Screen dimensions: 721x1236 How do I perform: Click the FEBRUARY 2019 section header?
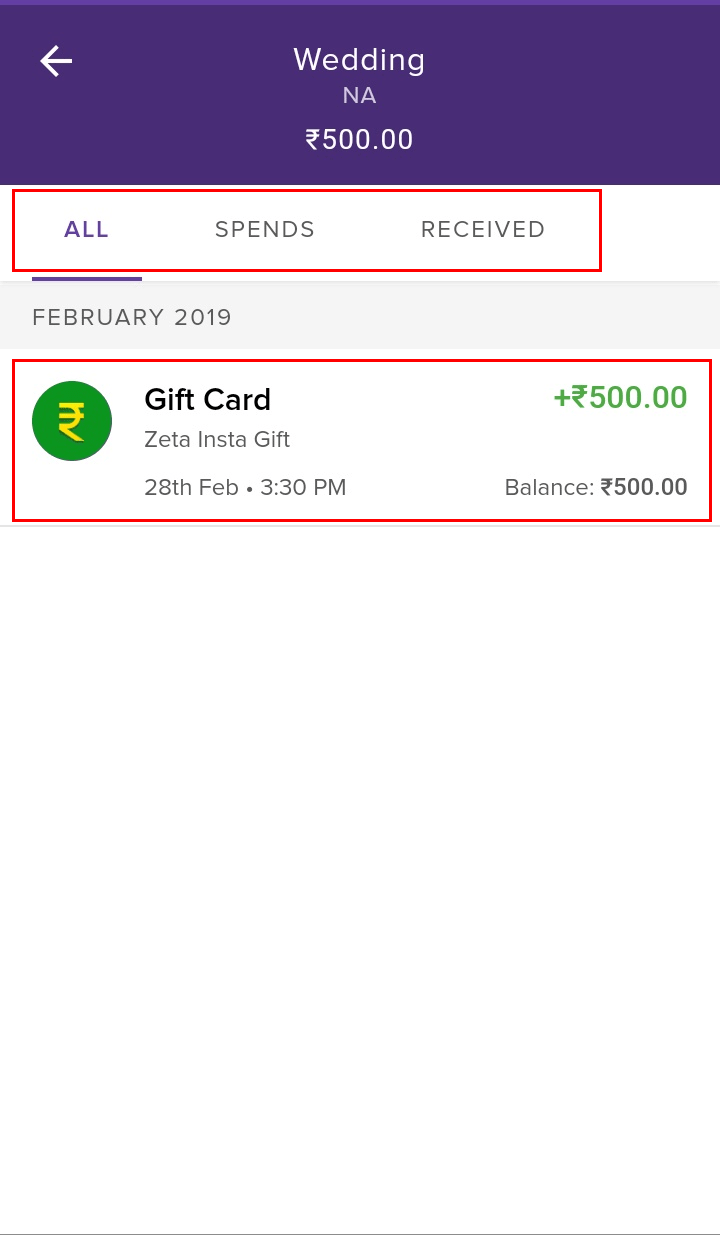coord(132,317)
